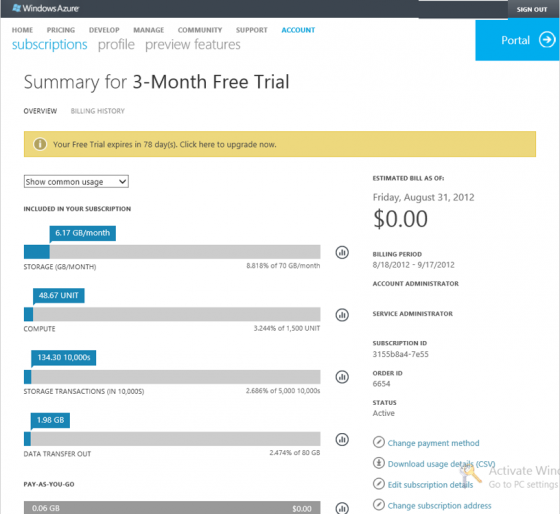Click the Data Transfer Out progress bar
Image resolution: width=560 pixels, height=514 pixels.
coord(172,439)
